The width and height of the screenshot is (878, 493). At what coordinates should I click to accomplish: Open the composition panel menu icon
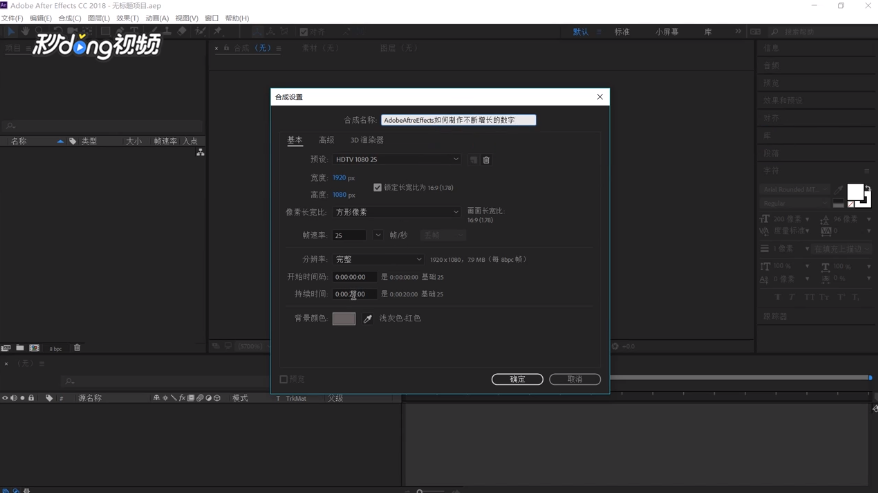278,49
